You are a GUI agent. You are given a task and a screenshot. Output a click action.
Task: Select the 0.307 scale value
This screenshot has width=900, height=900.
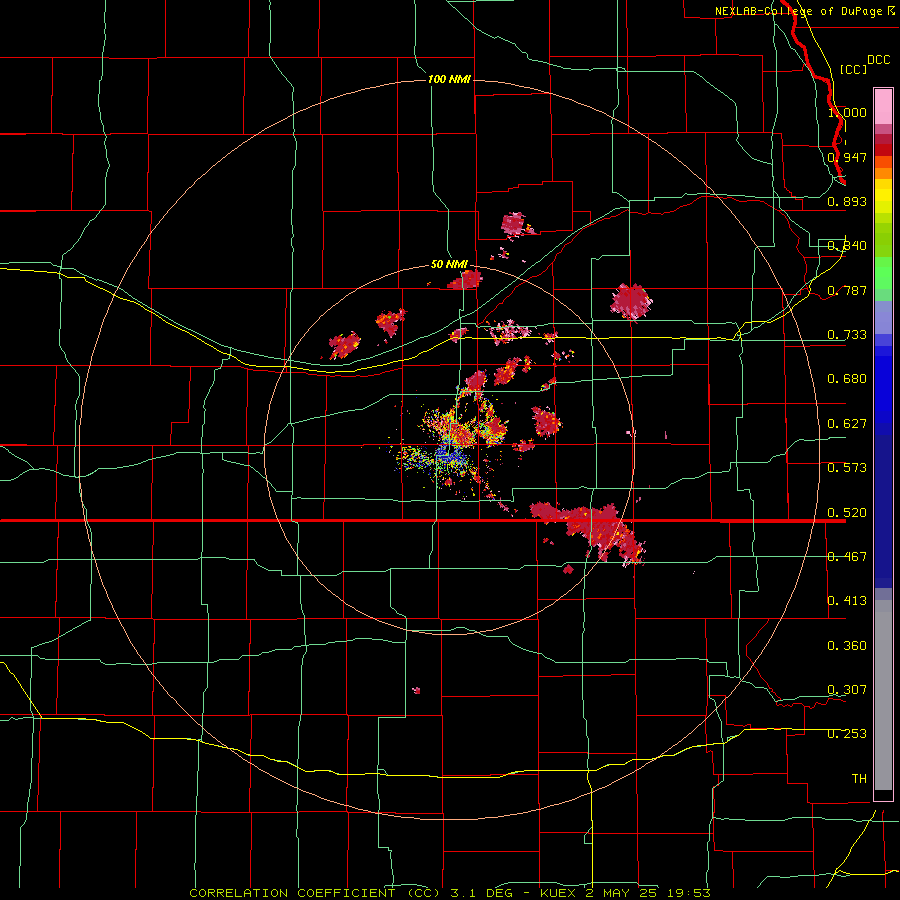847,690
